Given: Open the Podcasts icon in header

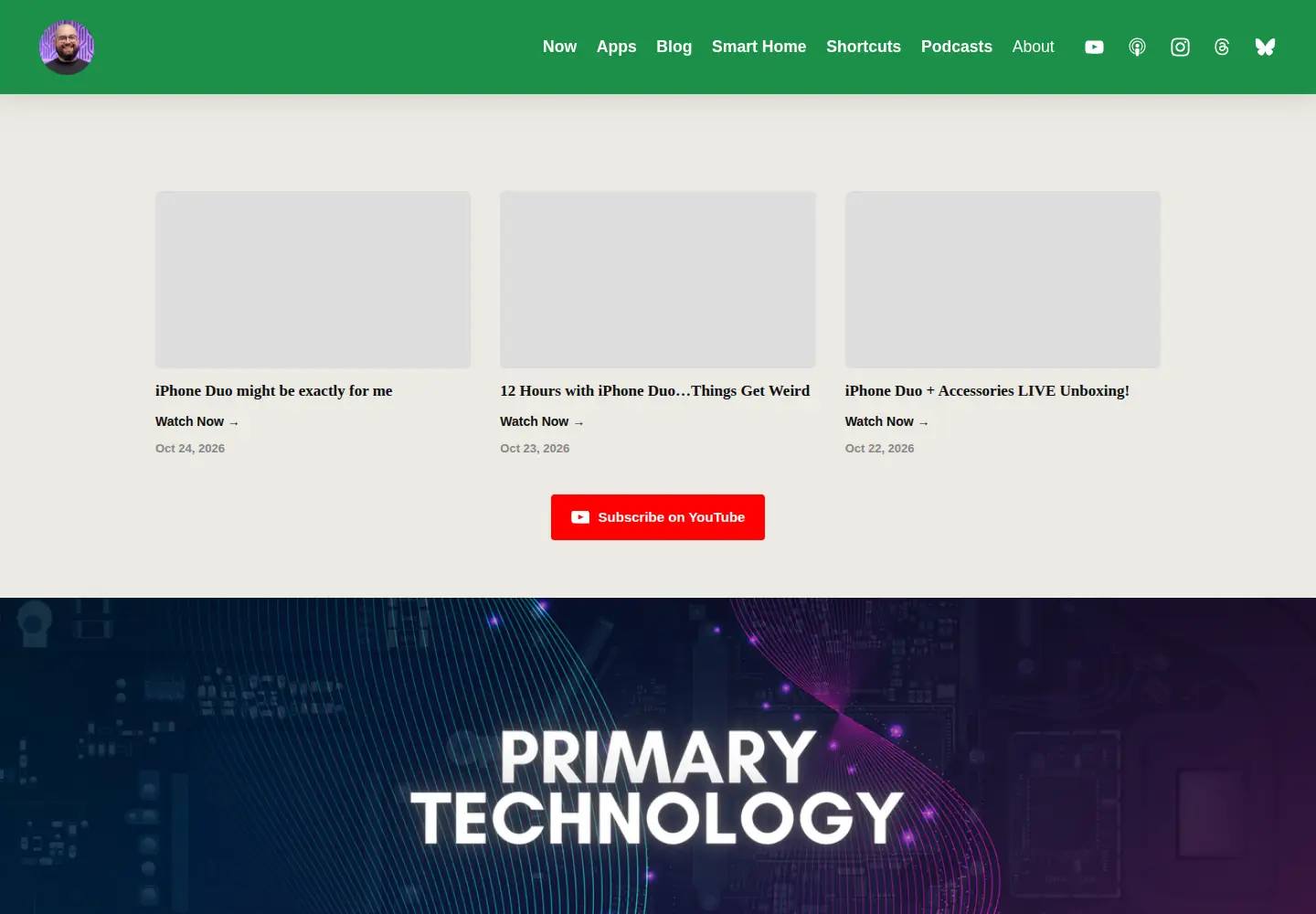Looking at the screenshot, I should pos(1137,47).
